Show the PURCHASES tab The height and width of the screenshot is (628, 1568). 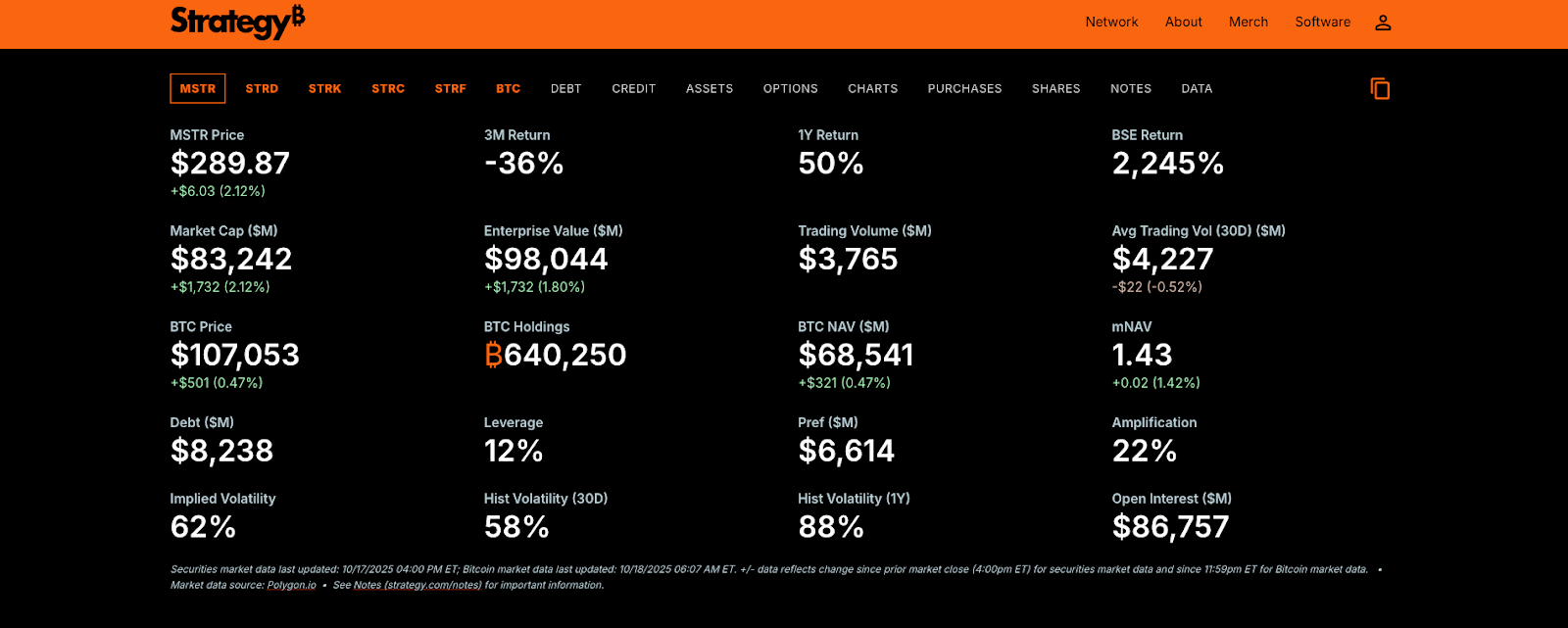pos(965,89)
